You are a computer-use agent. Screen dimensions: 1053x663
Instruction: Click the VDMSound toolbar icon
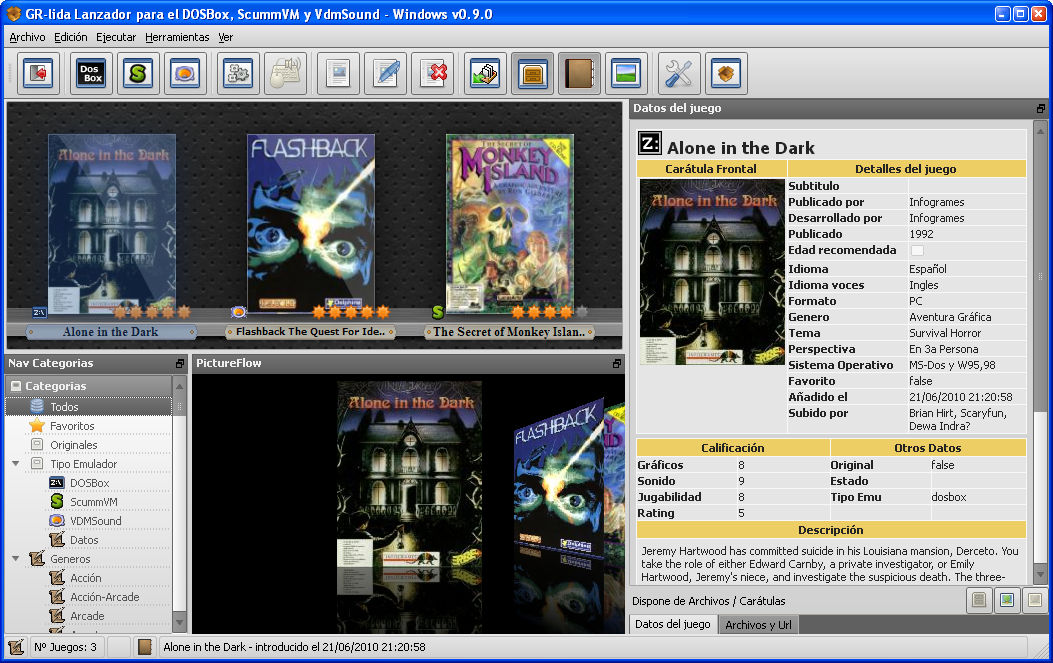coord(185,73)
